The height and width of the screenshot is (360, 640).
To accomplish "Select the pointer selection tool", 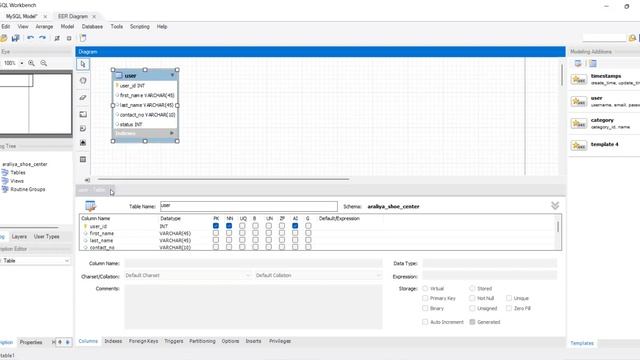I will pos(83,64).
